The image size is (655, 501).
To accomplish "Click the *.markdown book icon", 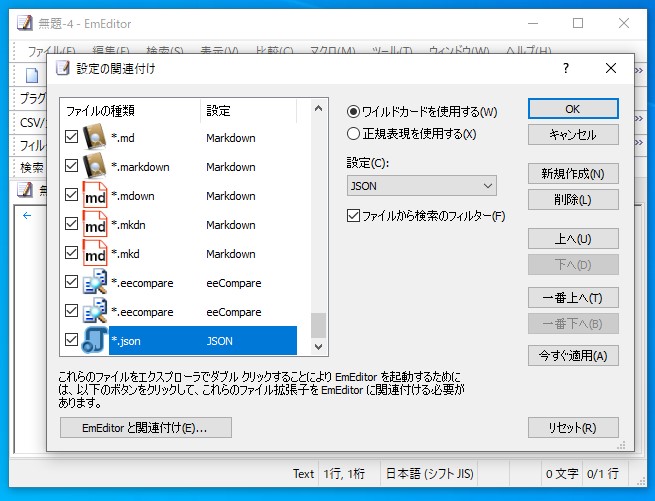I will (94, 166).
